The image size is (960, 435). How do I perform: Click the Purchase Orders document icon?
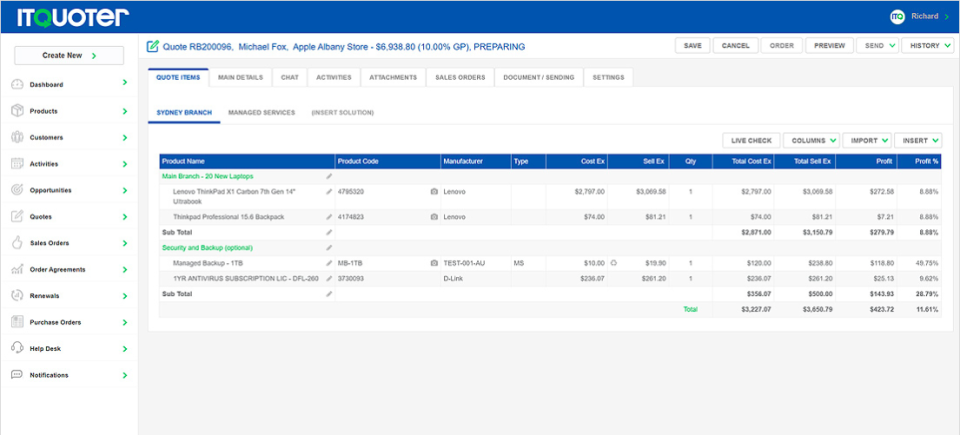click(x=17, y=322)
